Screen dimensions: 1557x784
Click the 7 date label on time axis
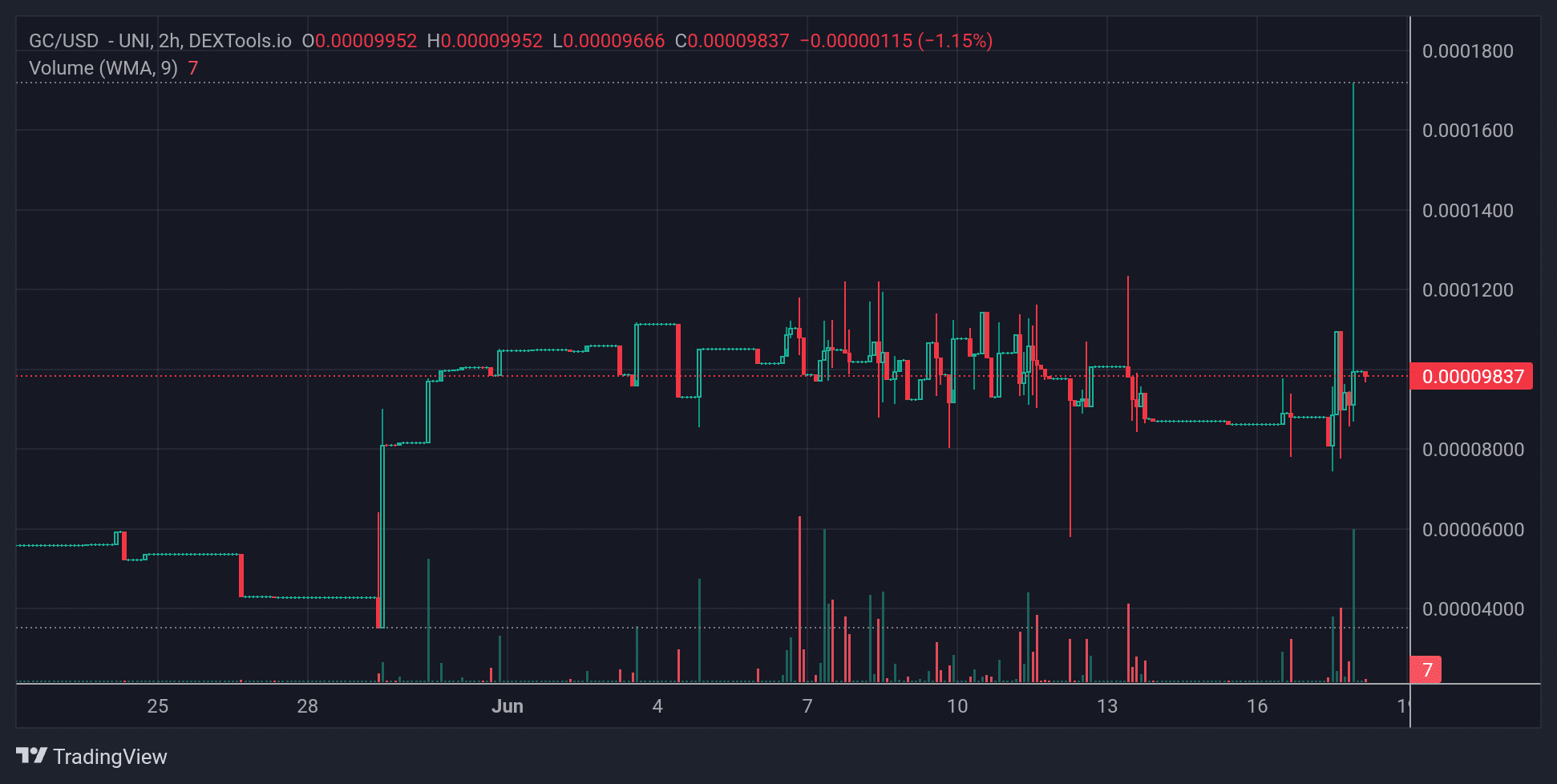pyautogui.click(x=807, y=706)
